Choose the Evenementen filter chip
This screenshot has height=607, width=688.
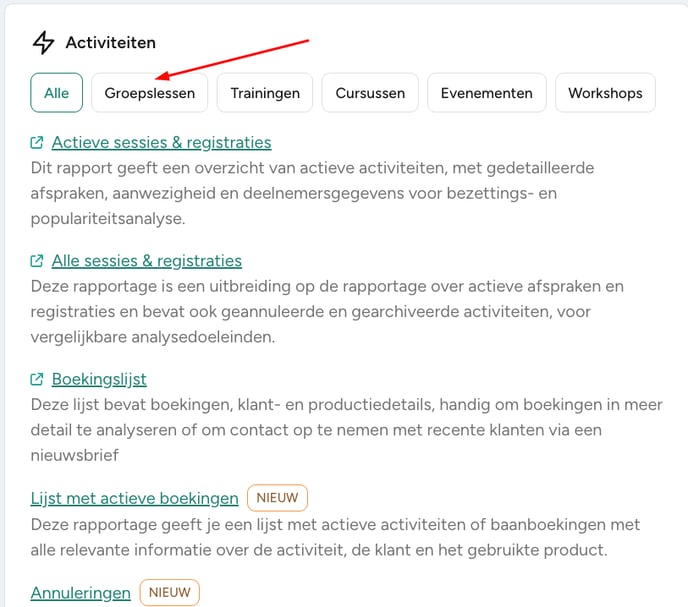tap(487, 93)
